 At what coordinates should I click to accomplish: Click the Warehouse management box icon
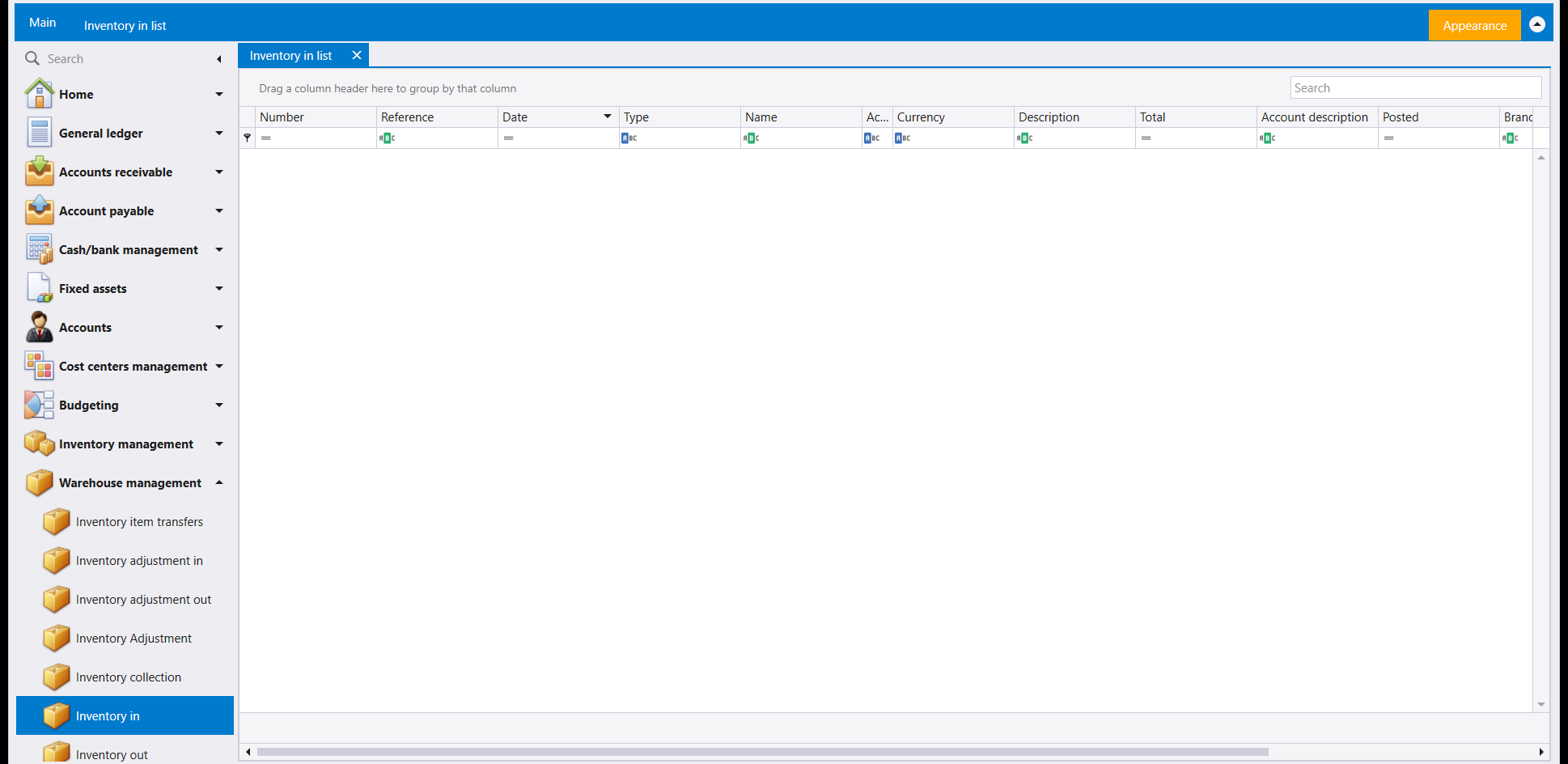click(39, 482)
